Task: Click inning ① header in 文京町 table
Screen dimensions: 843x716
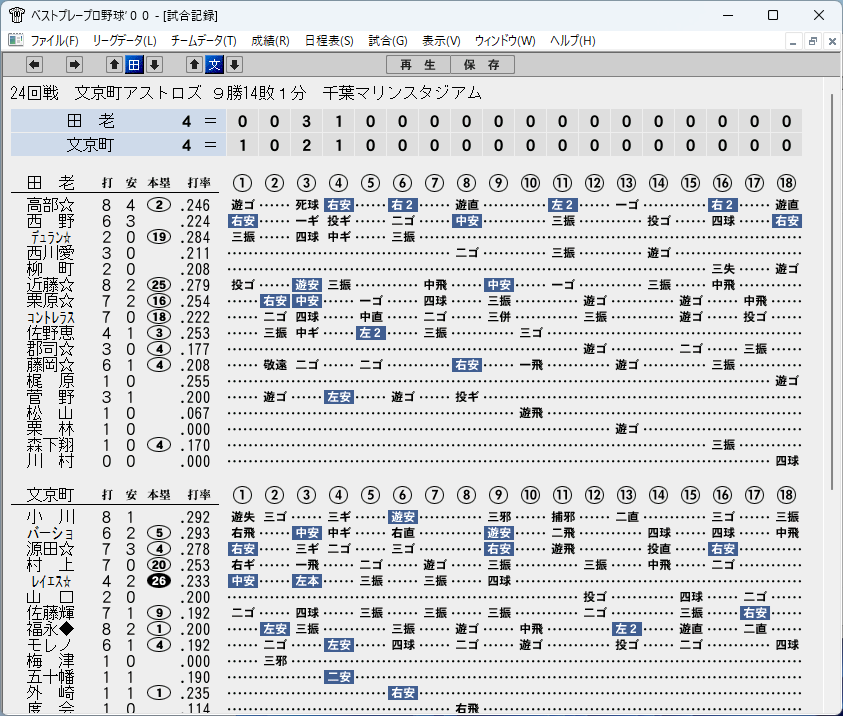Action: tap(242, 495)
